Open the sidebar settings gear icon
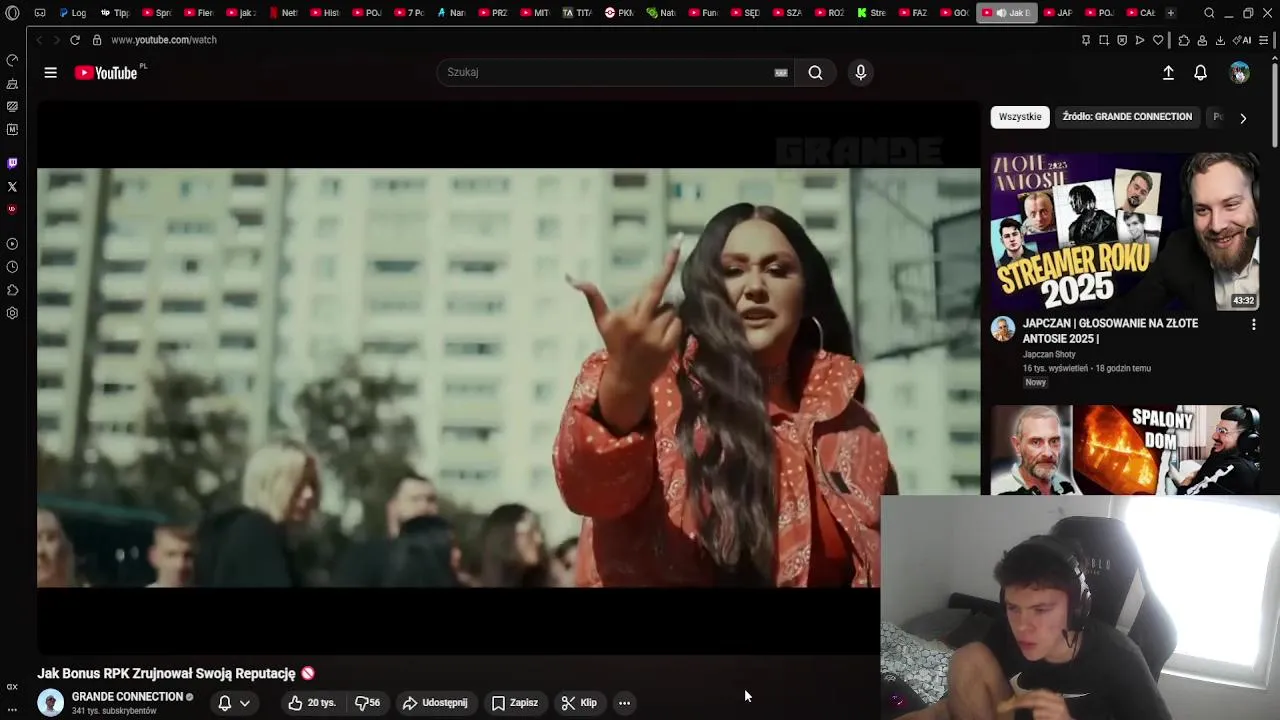 (12, 313)
